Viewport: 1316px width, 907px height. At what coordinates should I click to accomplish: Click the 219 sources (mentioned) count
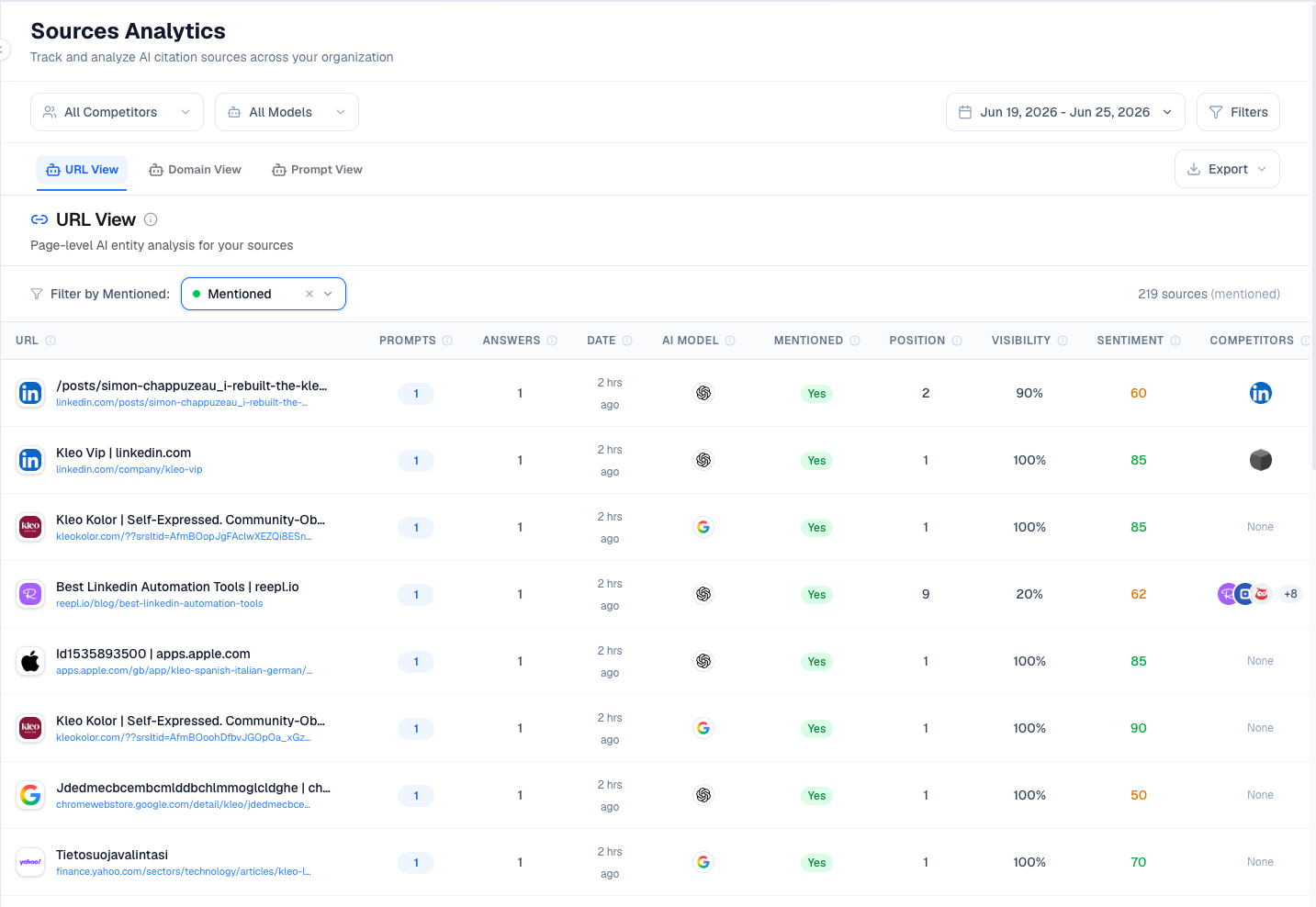pos(1209,294)
